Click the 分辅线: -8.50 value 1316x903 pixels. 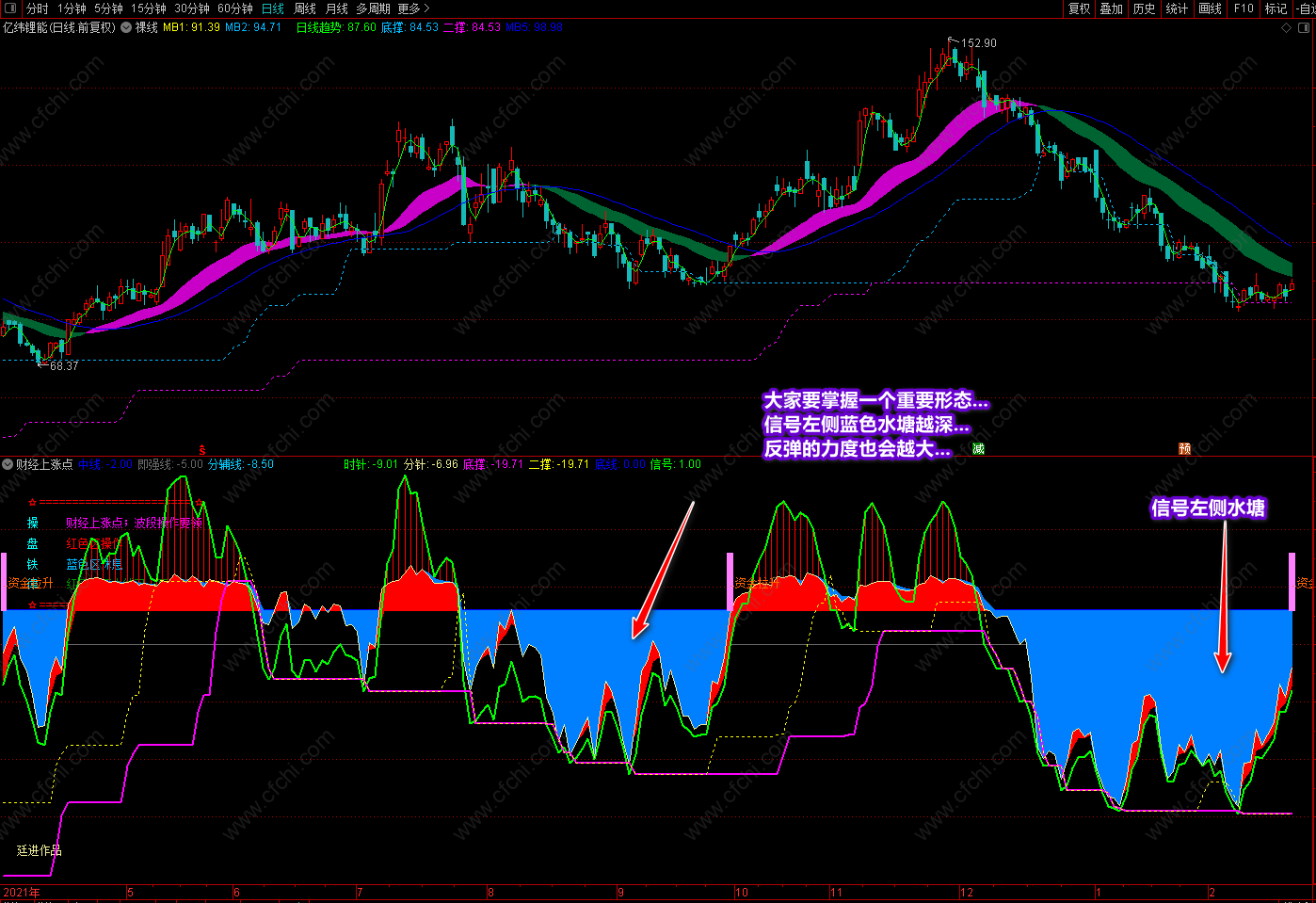point(241,464)
